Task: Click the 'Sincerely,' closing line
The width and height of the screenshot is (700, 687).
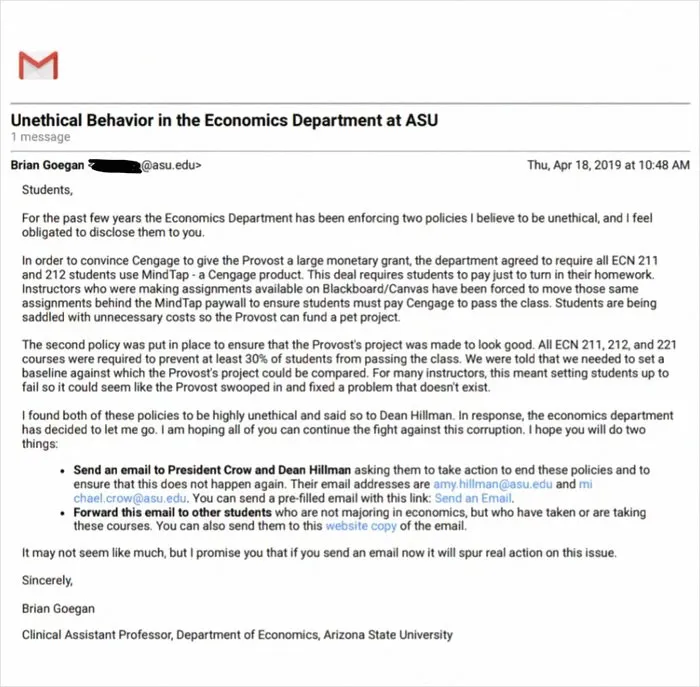Action: (x=47, y=580)
